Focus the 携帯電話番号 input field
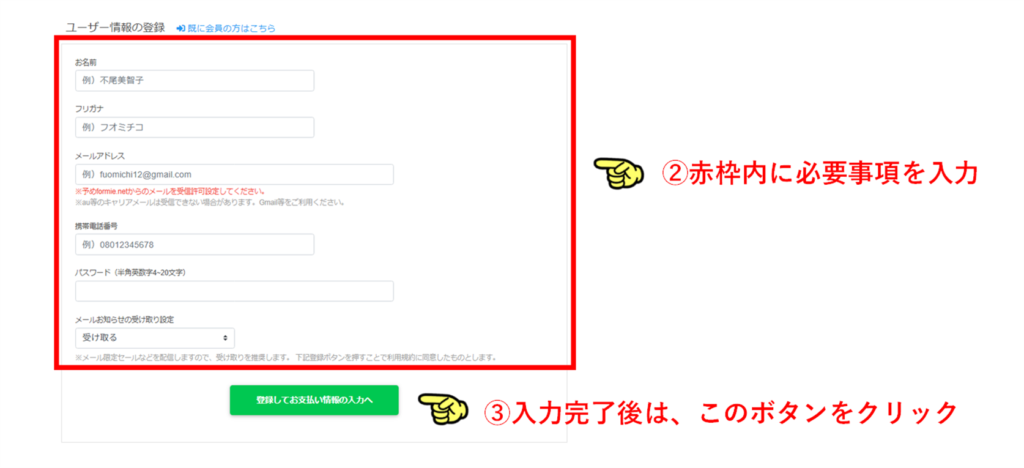This screenshot has height=468, width=1024. pyautogui.click(x=195, y=245)
